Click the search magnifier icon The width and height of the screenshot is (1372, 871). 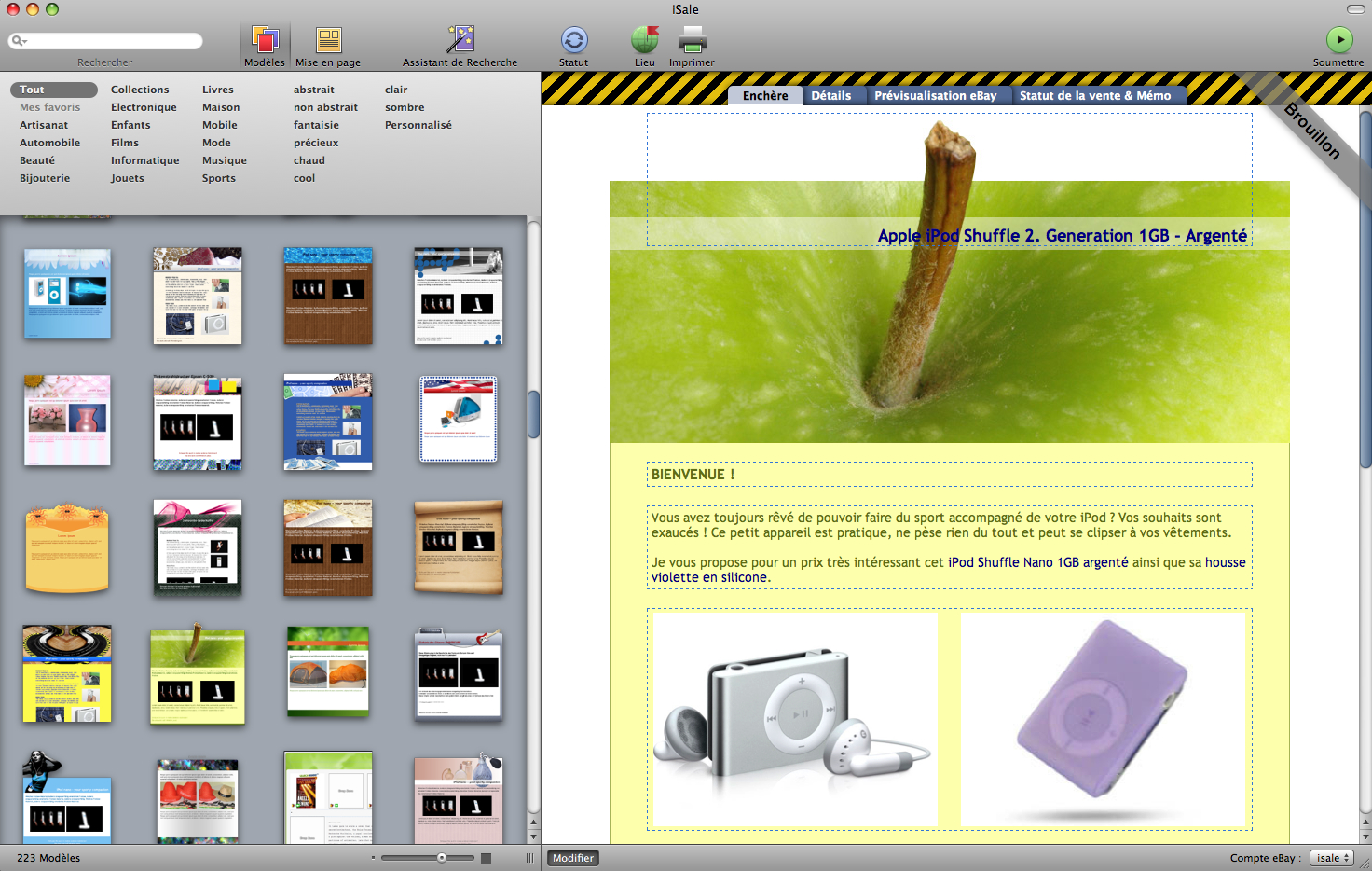19,41
